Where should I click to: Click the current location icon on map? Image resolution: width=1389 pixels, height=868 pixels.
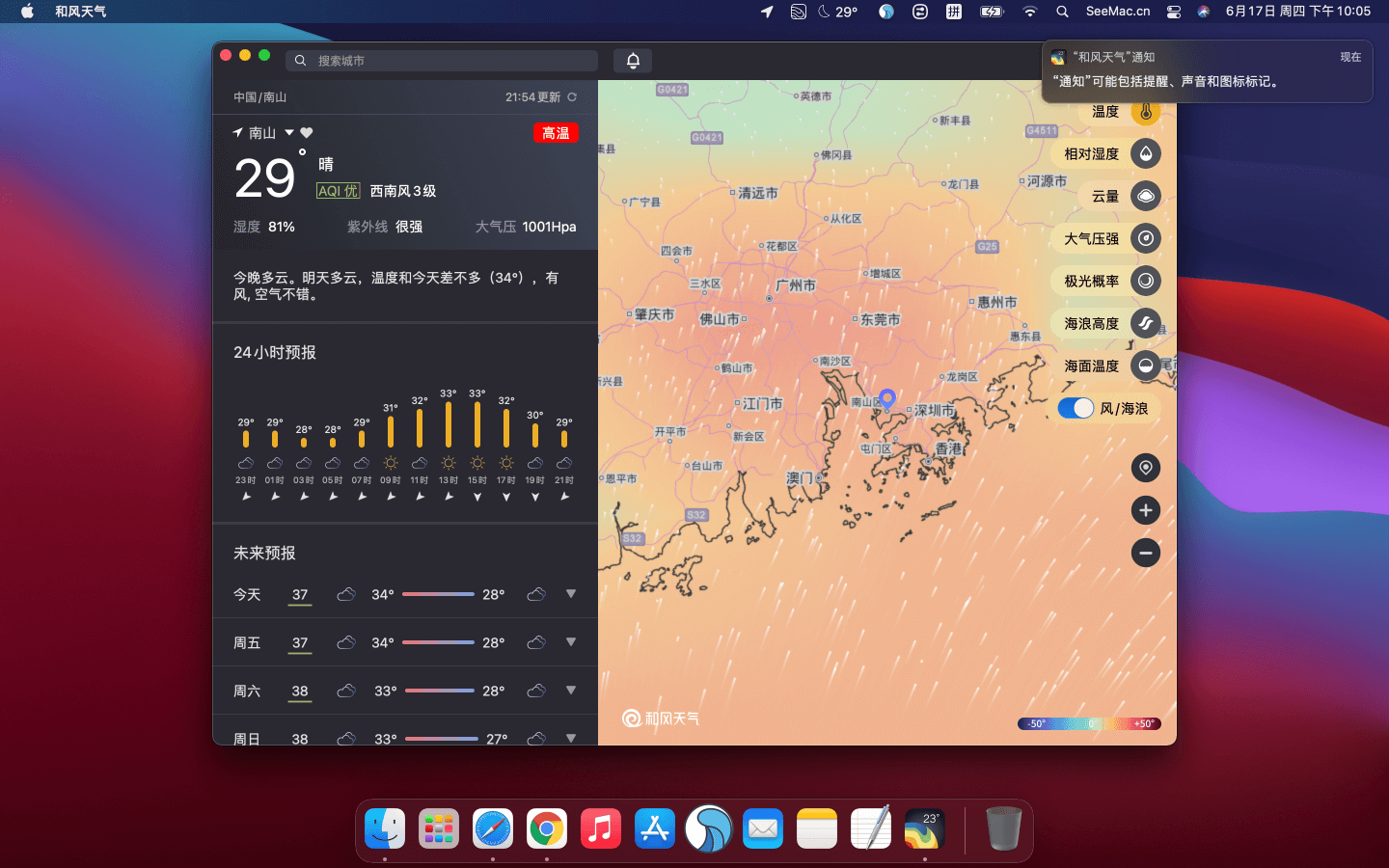1145,468
